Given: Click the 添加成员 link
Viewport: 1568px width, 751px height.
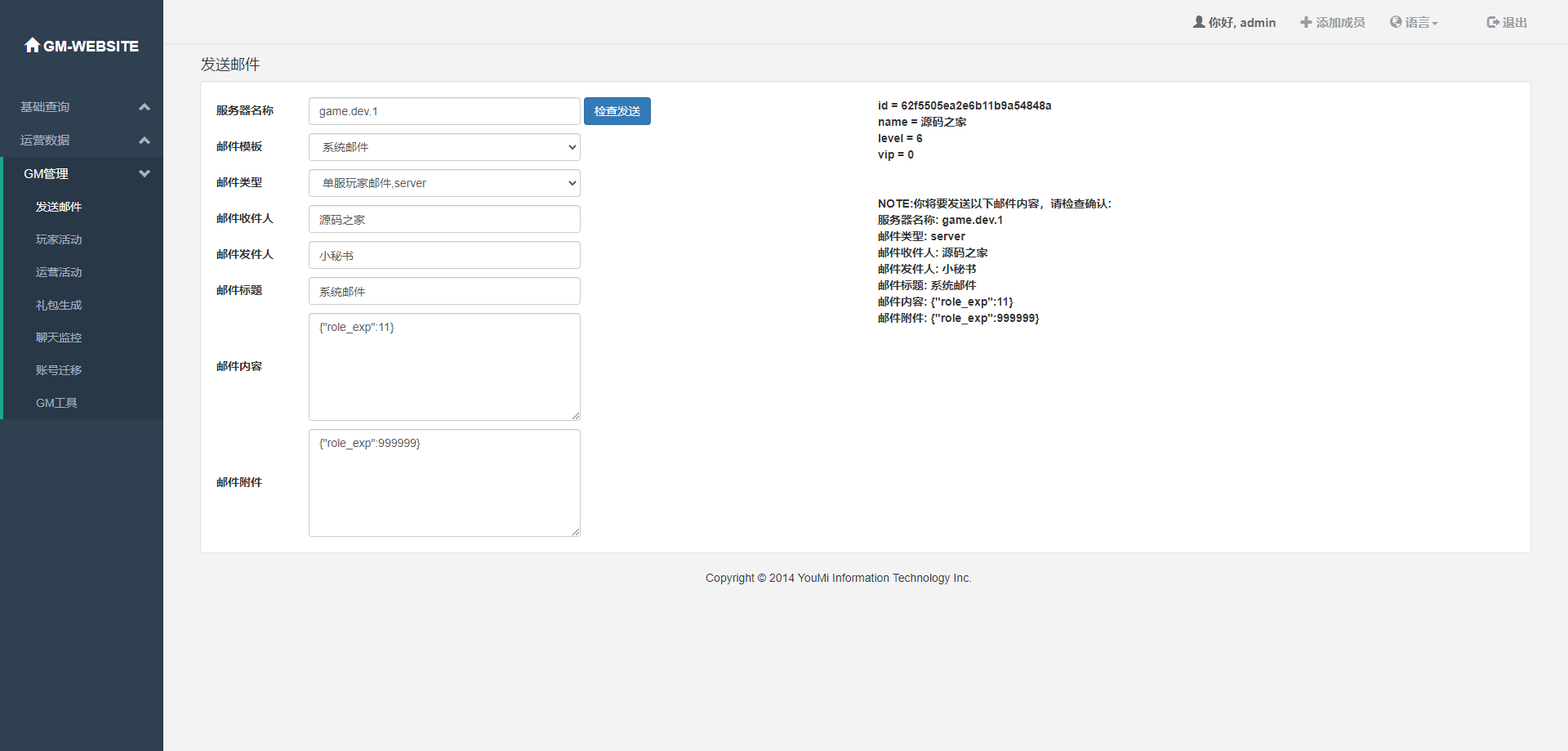Looking at the screenshot, I should coord(1333,22).
